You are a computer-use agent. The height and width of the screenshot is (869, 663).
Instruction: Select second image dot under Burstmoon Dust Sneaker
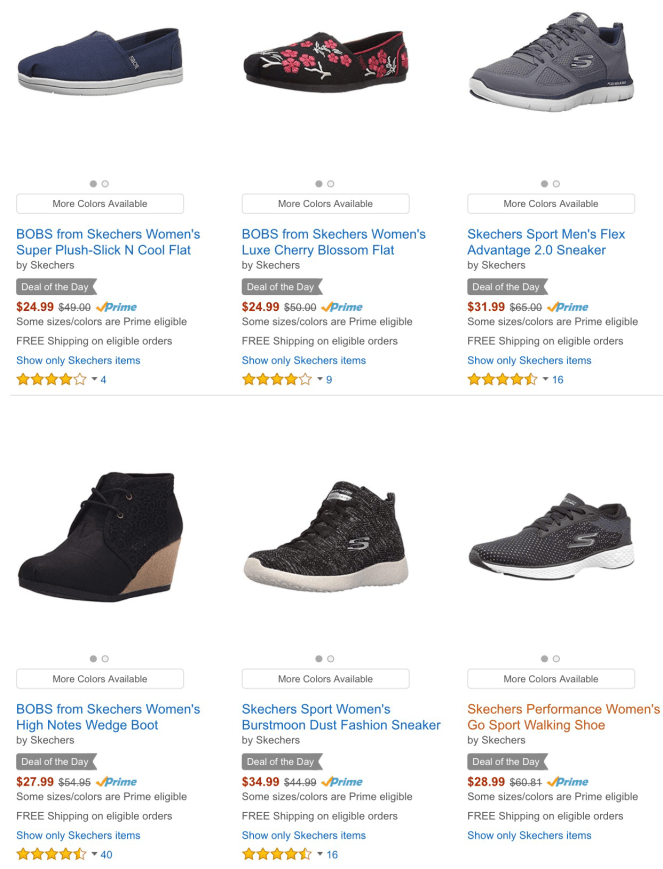click(331, 659)
